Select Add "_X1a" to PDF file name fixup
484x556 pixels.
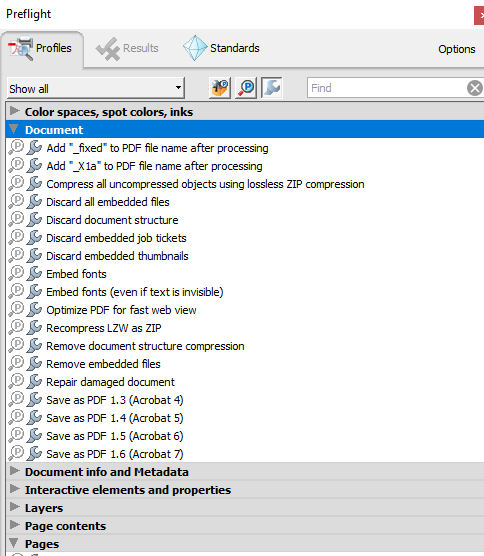point(154,166)
